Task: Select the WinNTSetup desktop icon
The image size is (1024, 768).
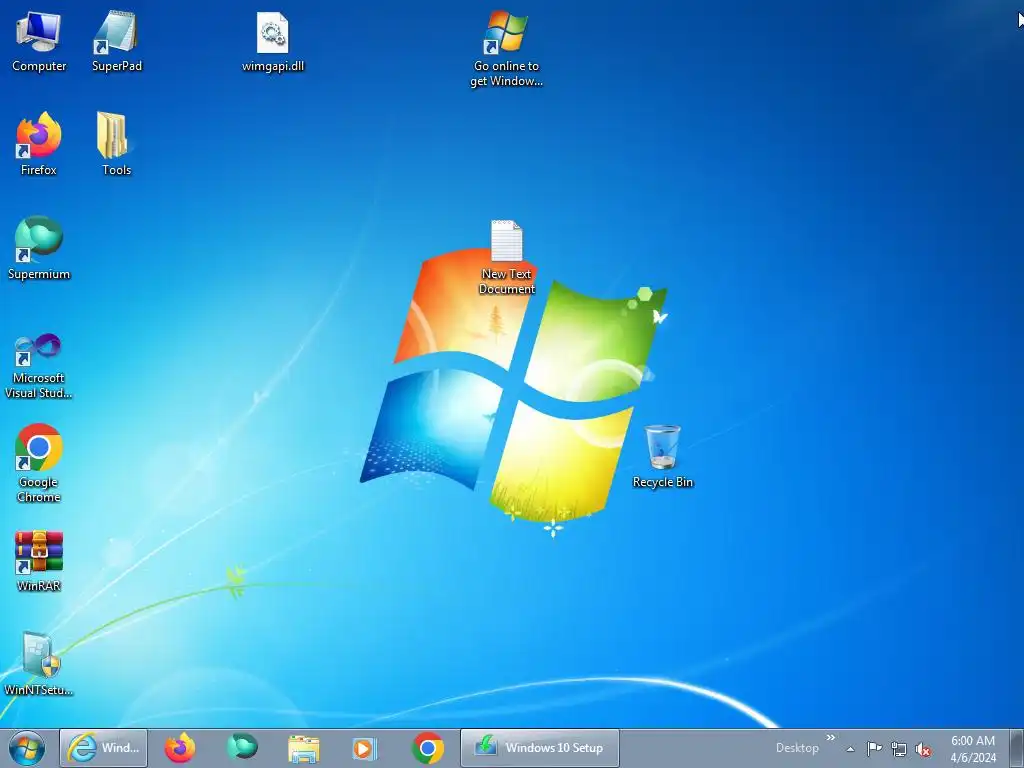Action: (x=39, y=664)
